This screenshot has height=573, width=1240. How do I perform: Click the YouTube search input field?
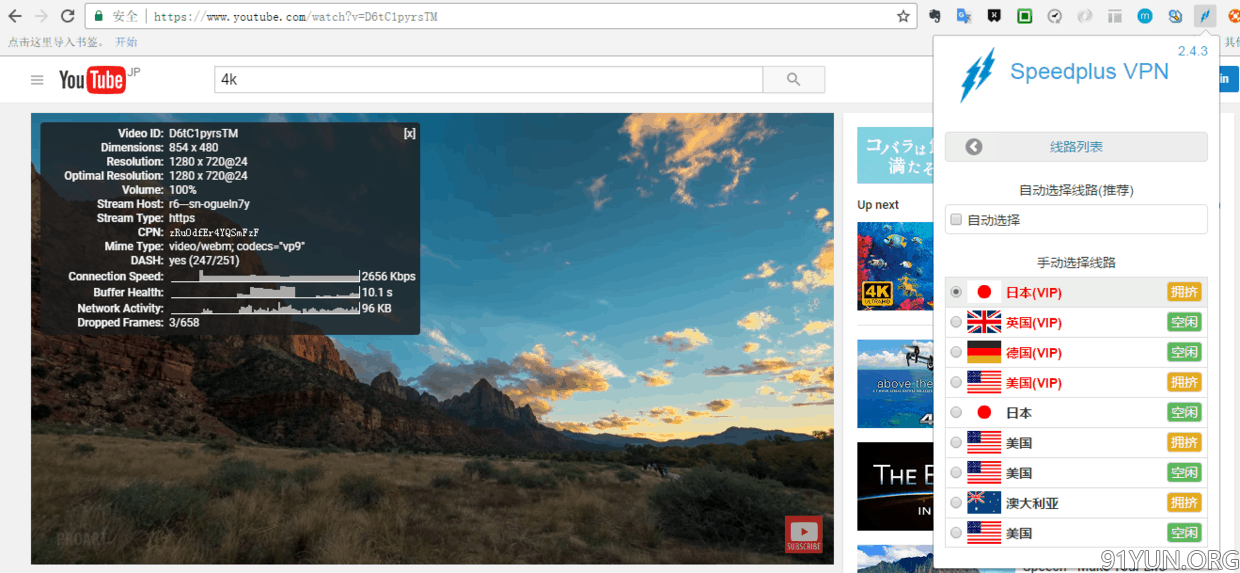488,80
